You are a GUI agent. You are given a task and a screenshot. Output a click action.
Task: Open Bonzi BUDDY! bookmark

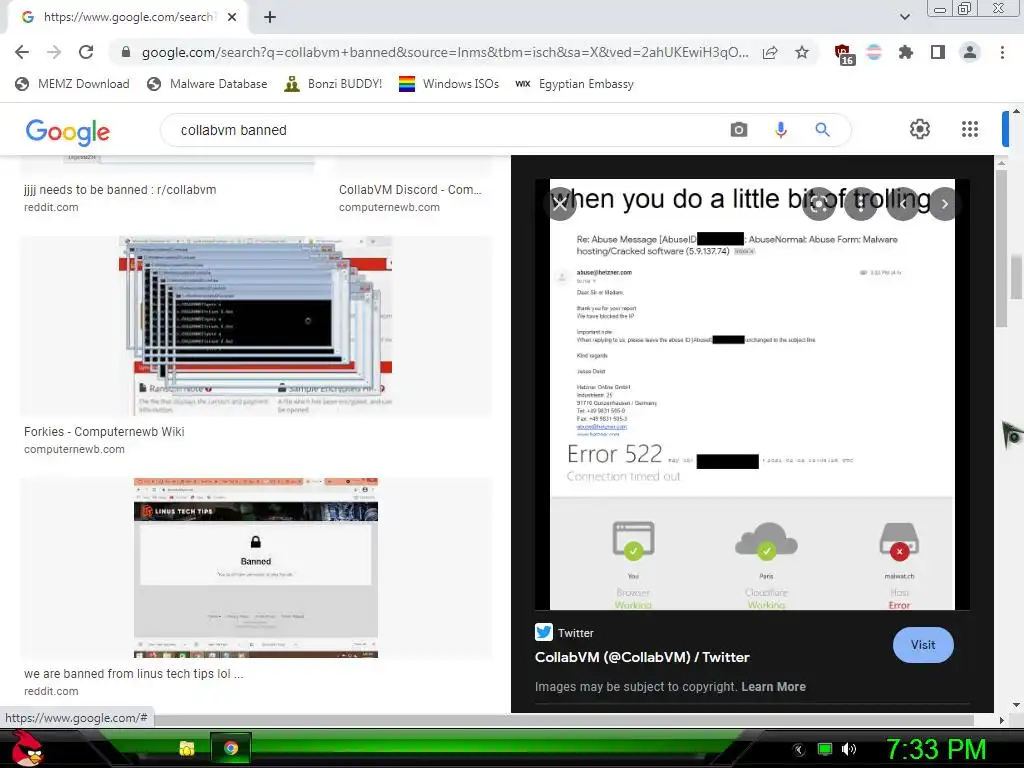pos(333,84)
